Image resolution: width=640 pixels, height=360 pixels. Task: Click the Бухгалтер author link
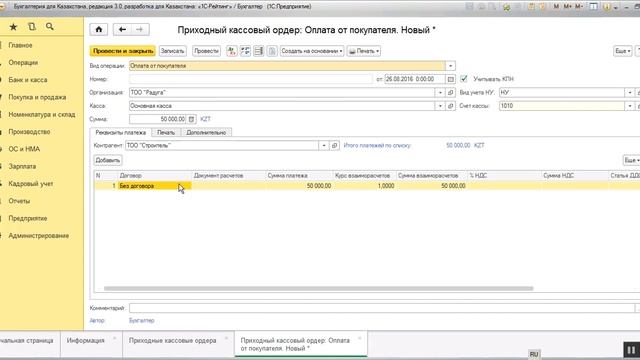pyautogui.click(x=142, y=320)
